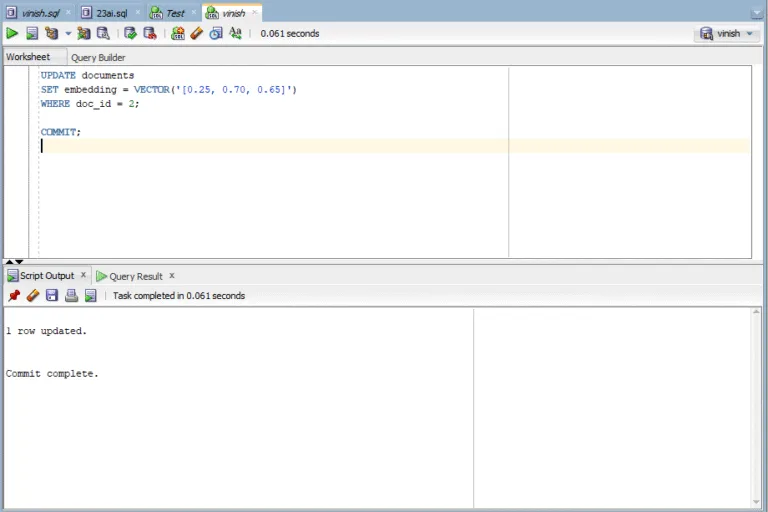This screenshot has height=512, width=768.
Task: Close the vinish worksheet tab
Action: pyautogui.click(x=254, y=12)
